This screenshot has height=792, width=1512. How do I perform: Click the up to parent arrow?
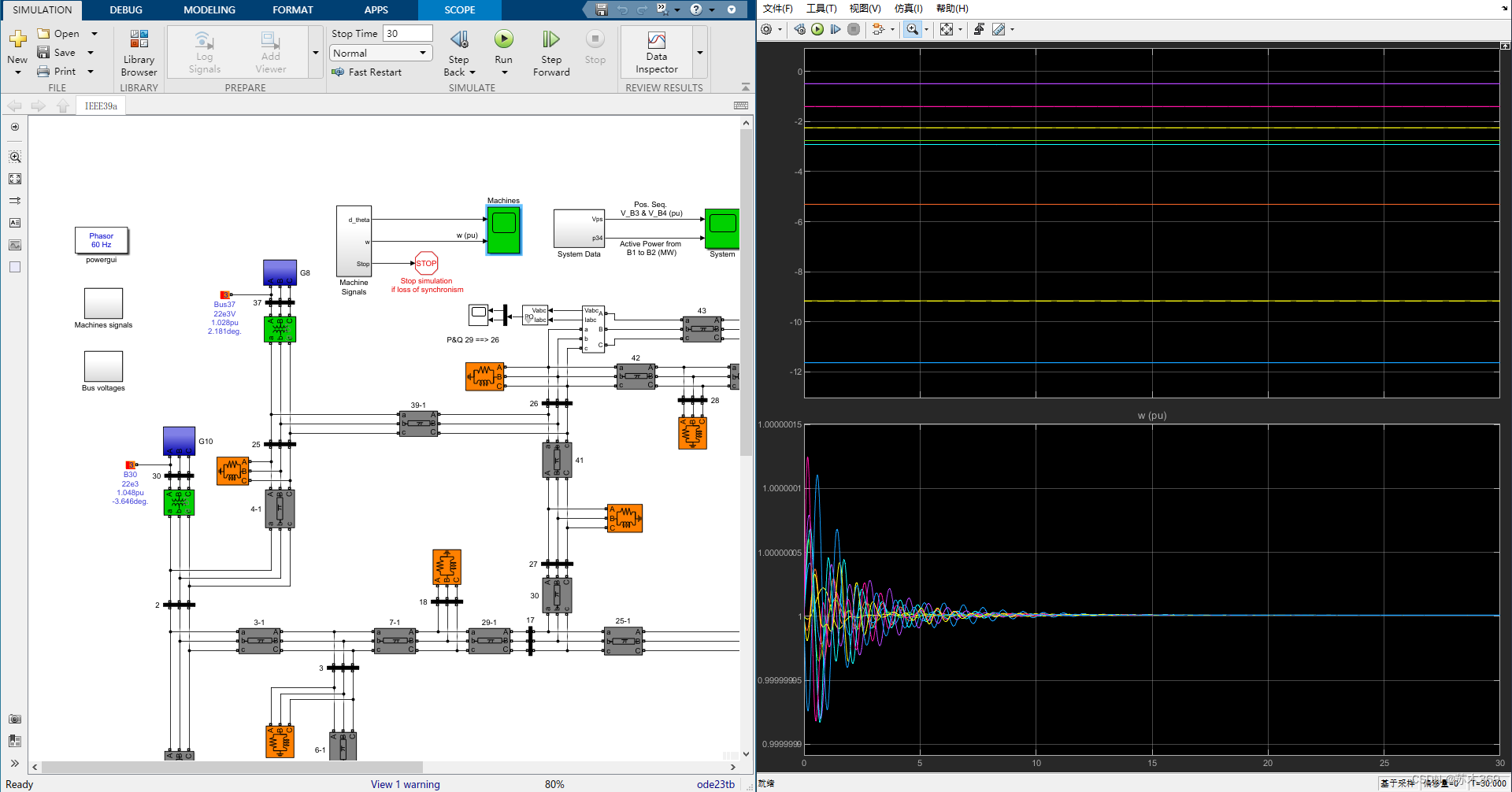(x=63, y=105)
